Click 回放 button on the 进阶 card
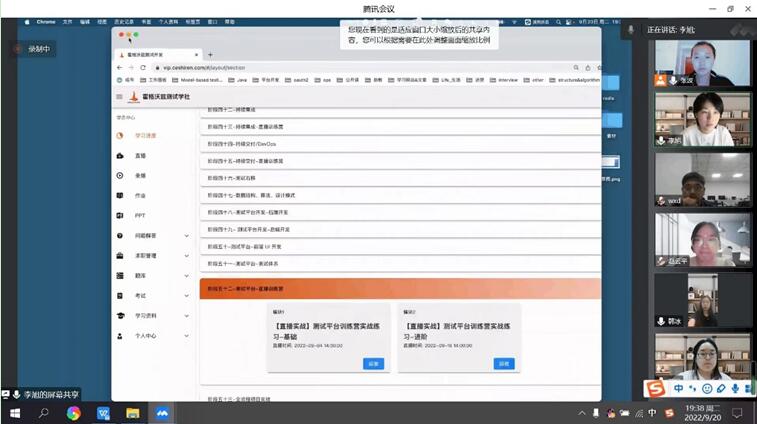Image resolution: width=757 pixels, height=424 pixels. tap(504, 364)
